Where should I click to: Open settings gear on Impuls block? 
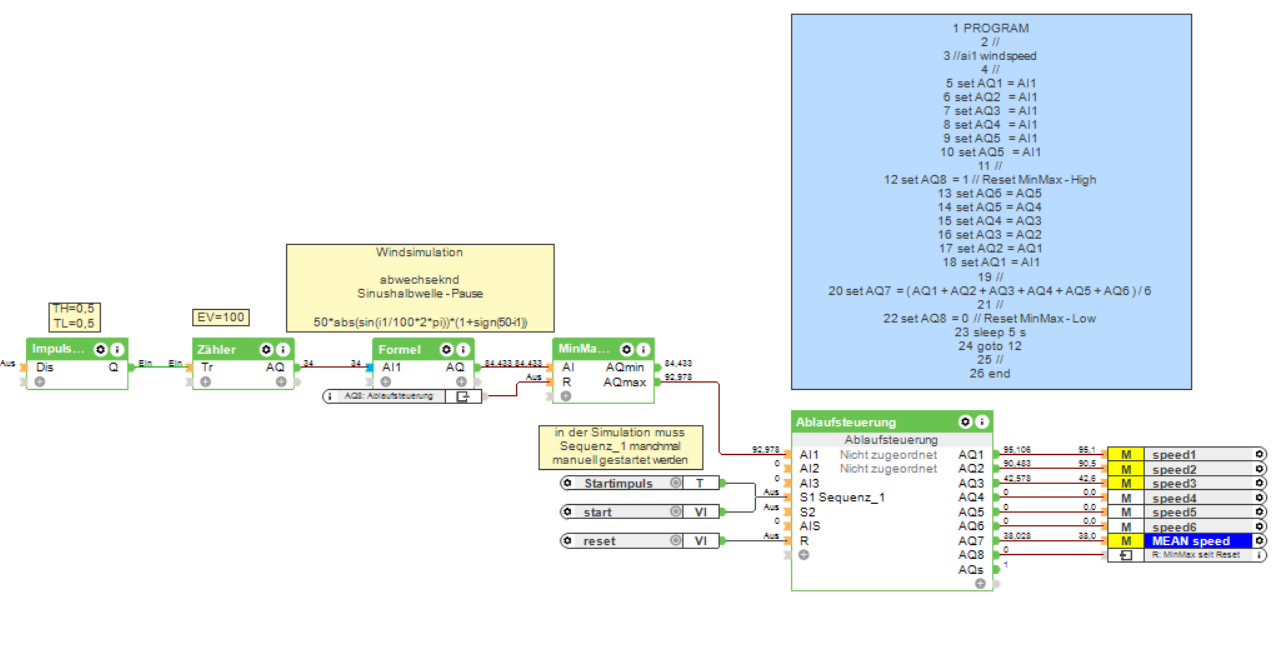[100, 349]
